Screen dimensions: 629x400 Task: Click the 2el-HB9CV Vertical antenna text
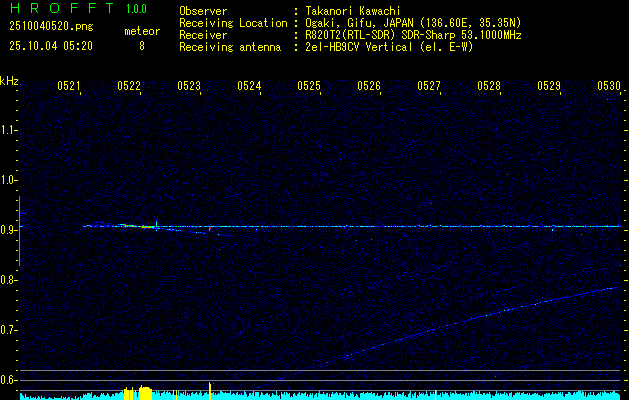point(389,47)
